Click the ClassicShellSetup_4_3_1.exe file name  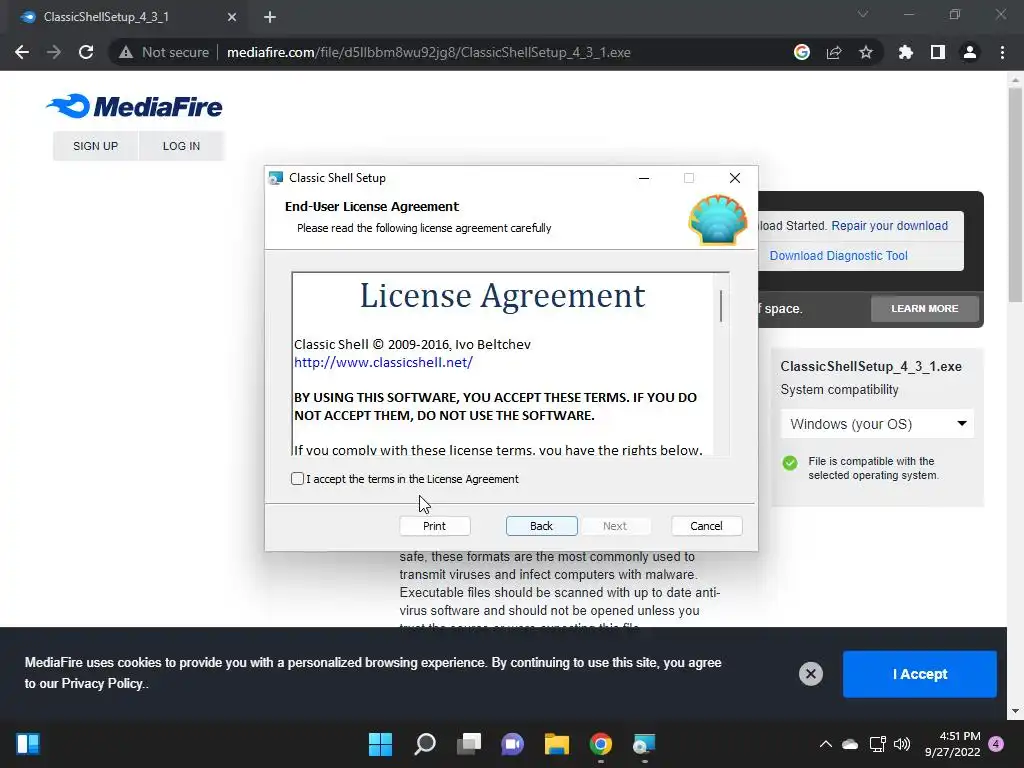(871, 366)
